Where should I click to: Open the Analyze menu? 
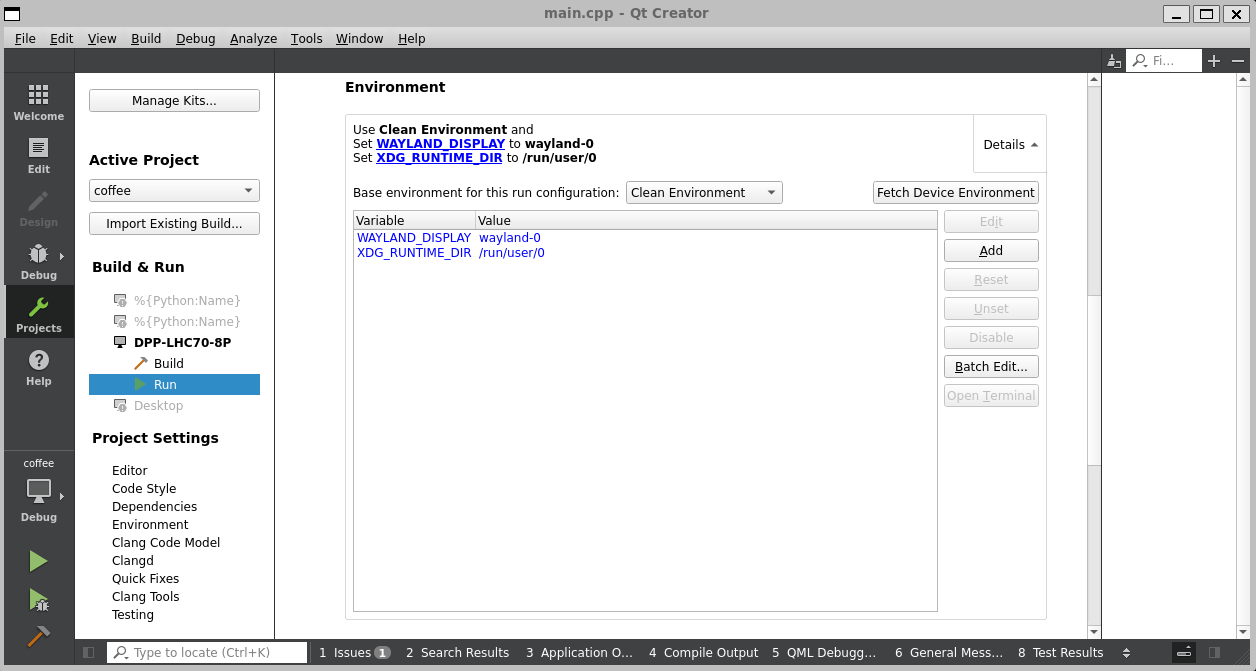pos(253,38)
